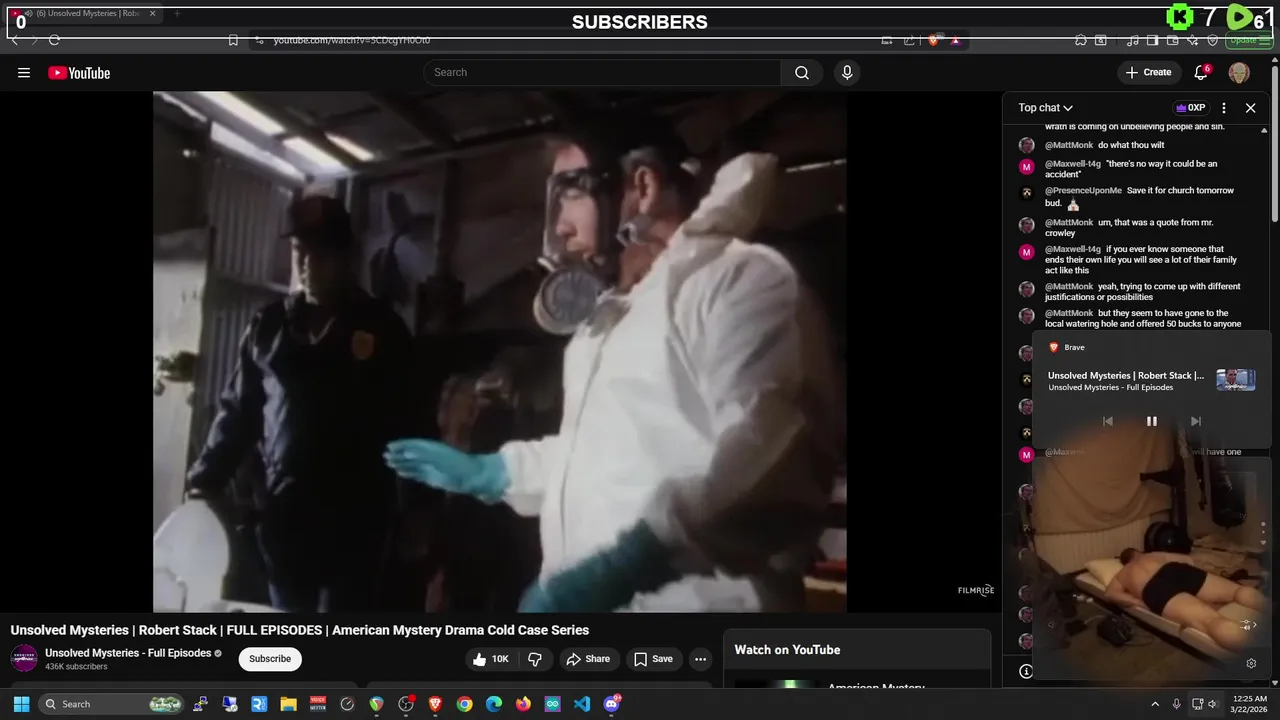Viewport: 1280px width, 720px height.
Task: Open the Create menu
Action: click(x=1148, y=72)
